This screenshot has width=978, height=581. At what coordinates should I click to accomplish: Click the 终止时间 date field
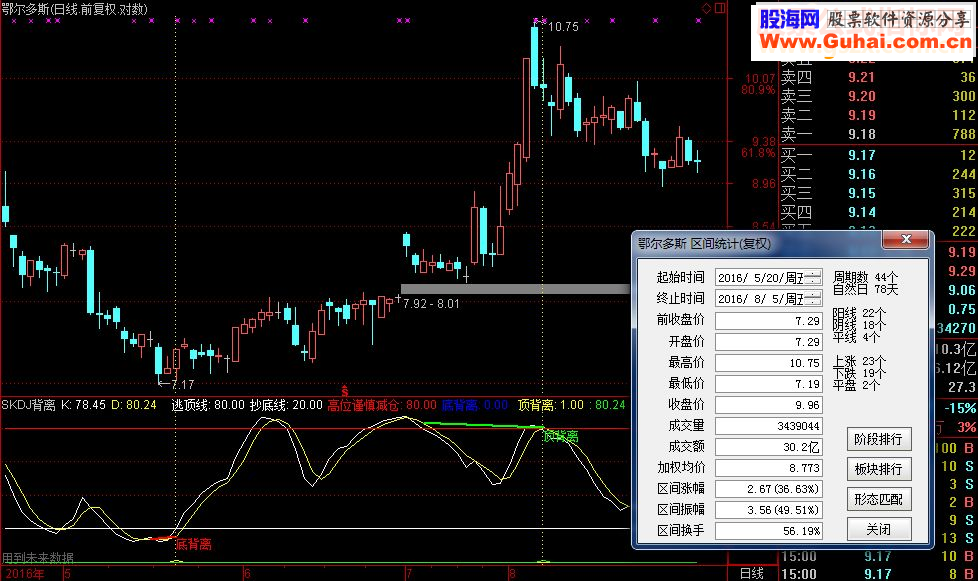pyautogui.click(x=768, y=299)
